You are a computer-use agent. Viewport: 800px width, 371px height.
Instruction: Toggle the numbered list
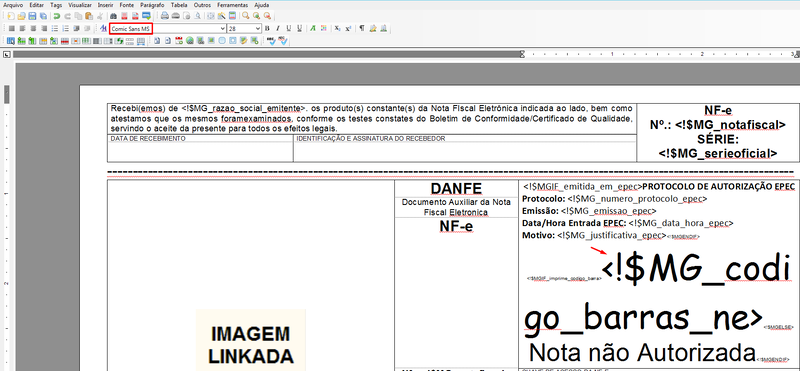click(x=65, y=28)
